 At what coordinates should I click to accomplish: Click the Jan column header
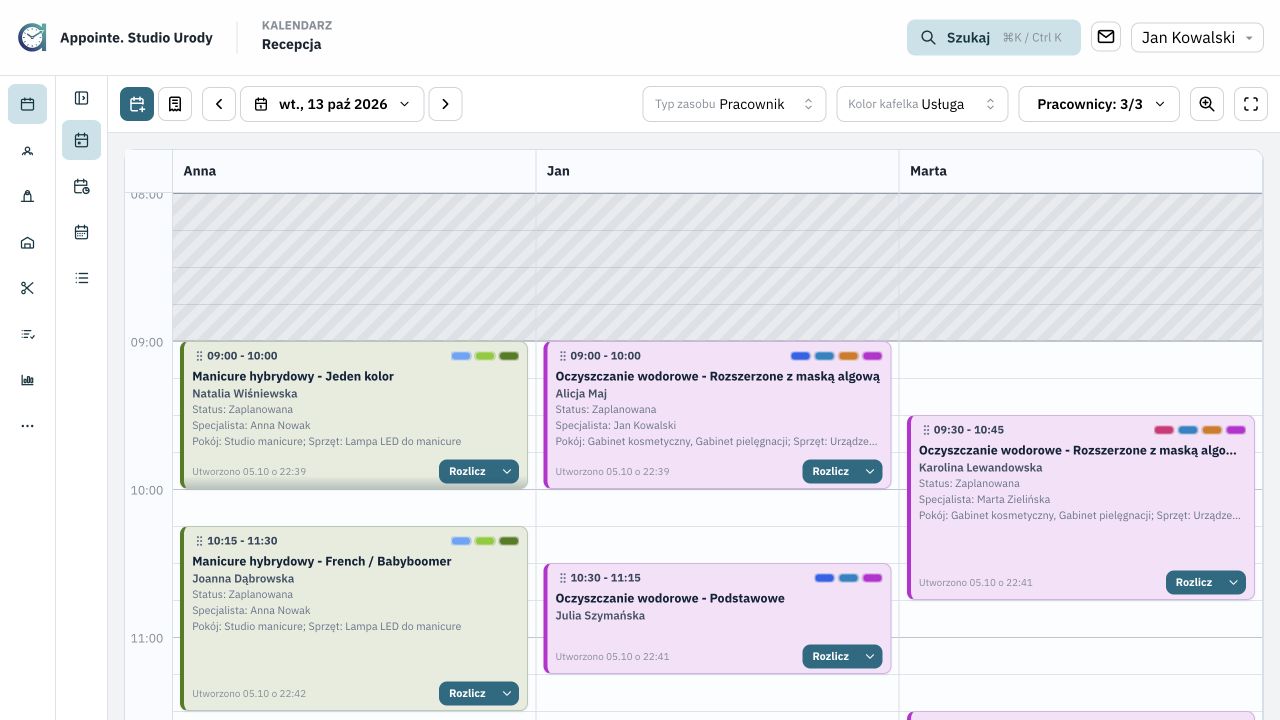coord(717,171)
